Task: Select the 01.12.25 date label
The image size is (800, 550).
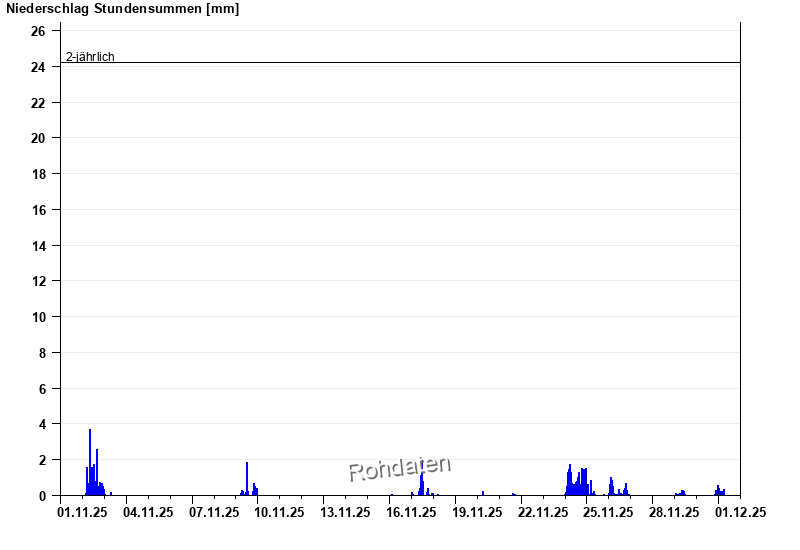Action: (x=741, y=513)
